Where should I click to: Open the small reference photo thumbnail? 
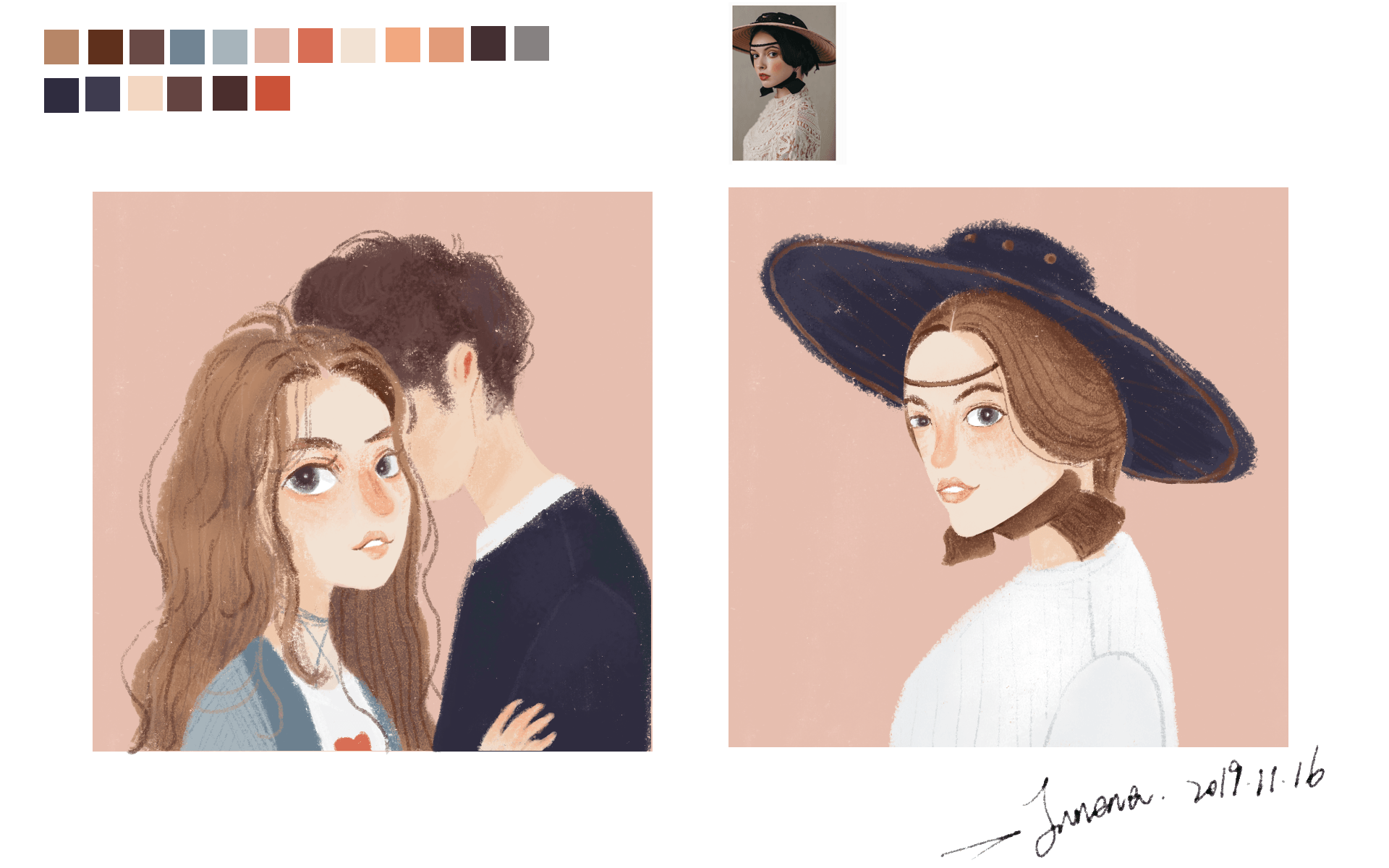click(784, 83)
